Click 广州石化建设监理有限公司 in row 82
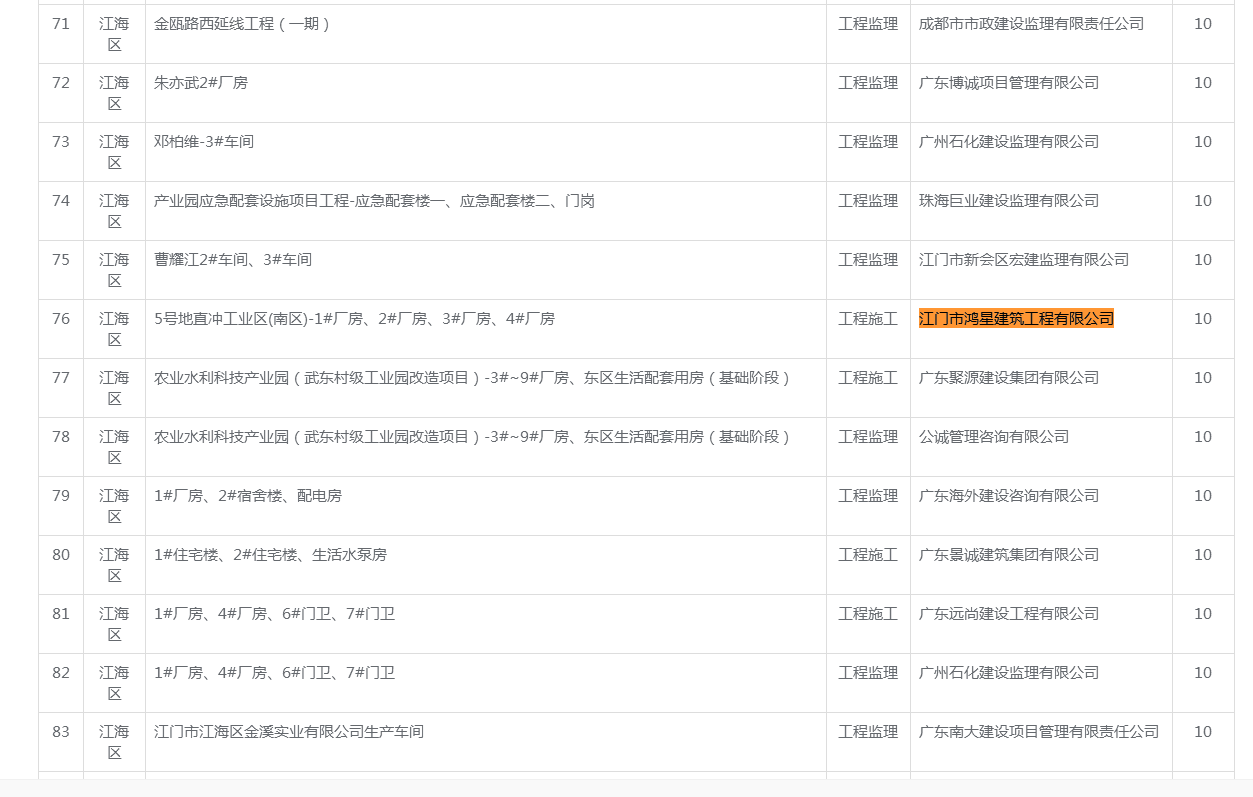1253x797 pixels. pyautogui.click(x=1009, y=673)
